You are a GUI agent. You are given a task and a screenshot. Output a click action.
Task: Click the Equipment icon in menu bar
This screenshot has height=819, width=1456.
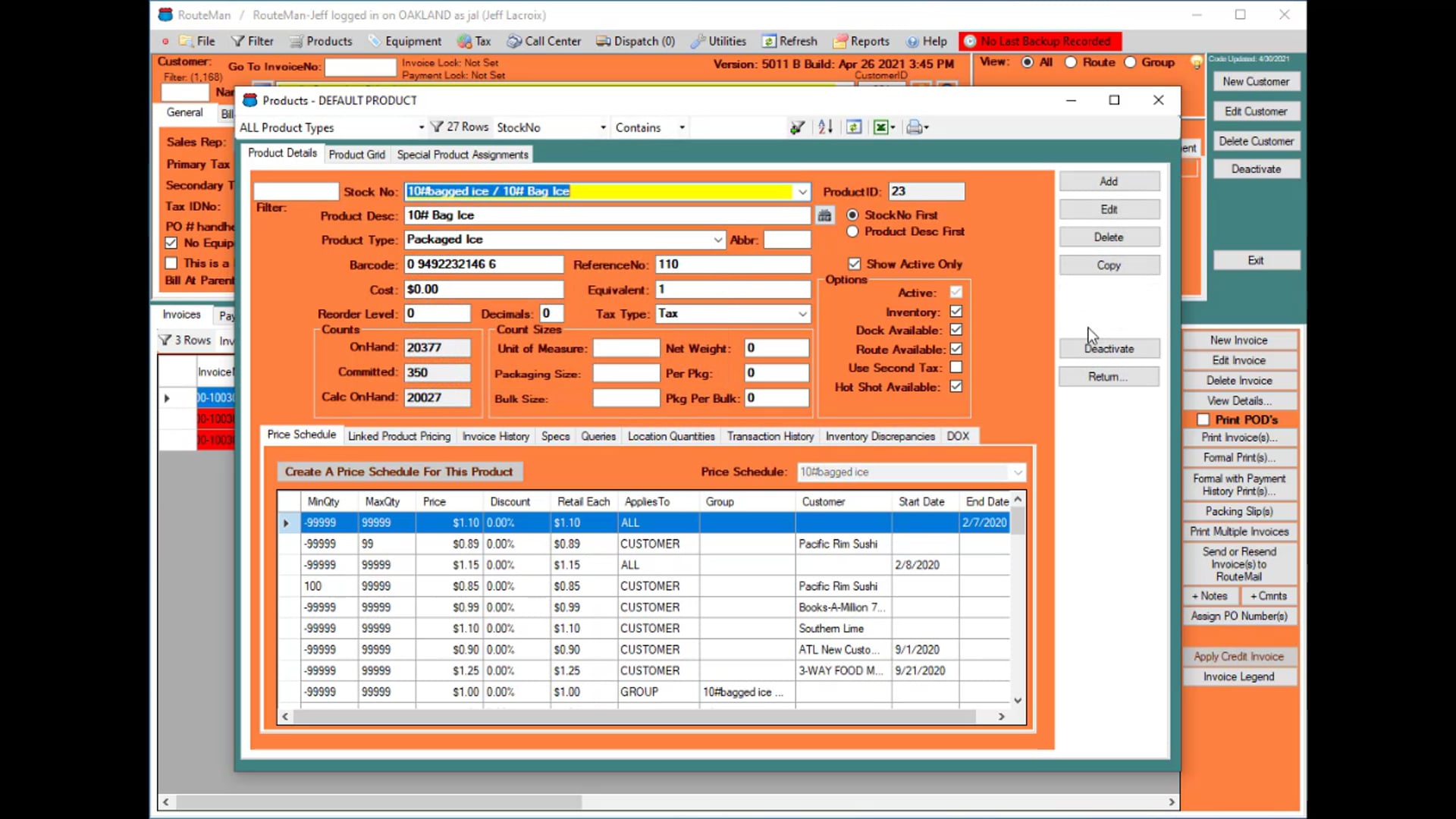[x=375, y=41]
